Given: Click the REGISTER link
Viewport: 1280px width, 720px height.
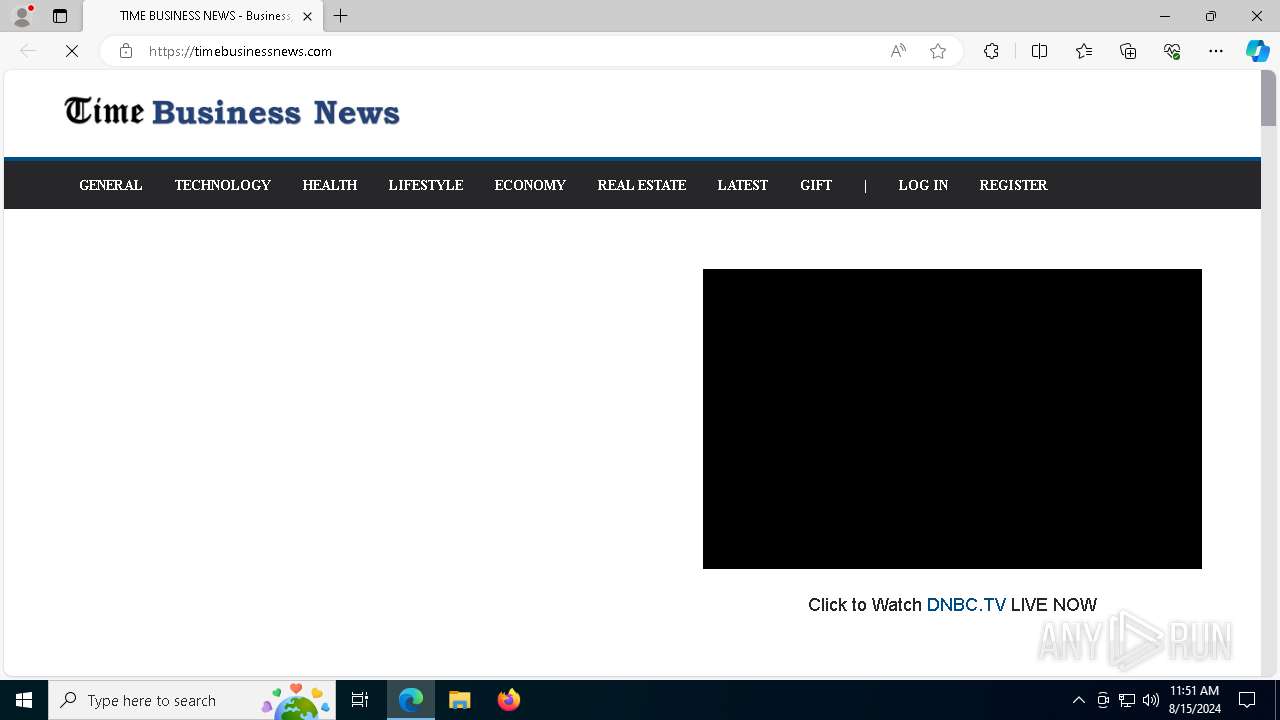Looking at the screenshot, I should pyautogui.click(x=1014, y=185).
